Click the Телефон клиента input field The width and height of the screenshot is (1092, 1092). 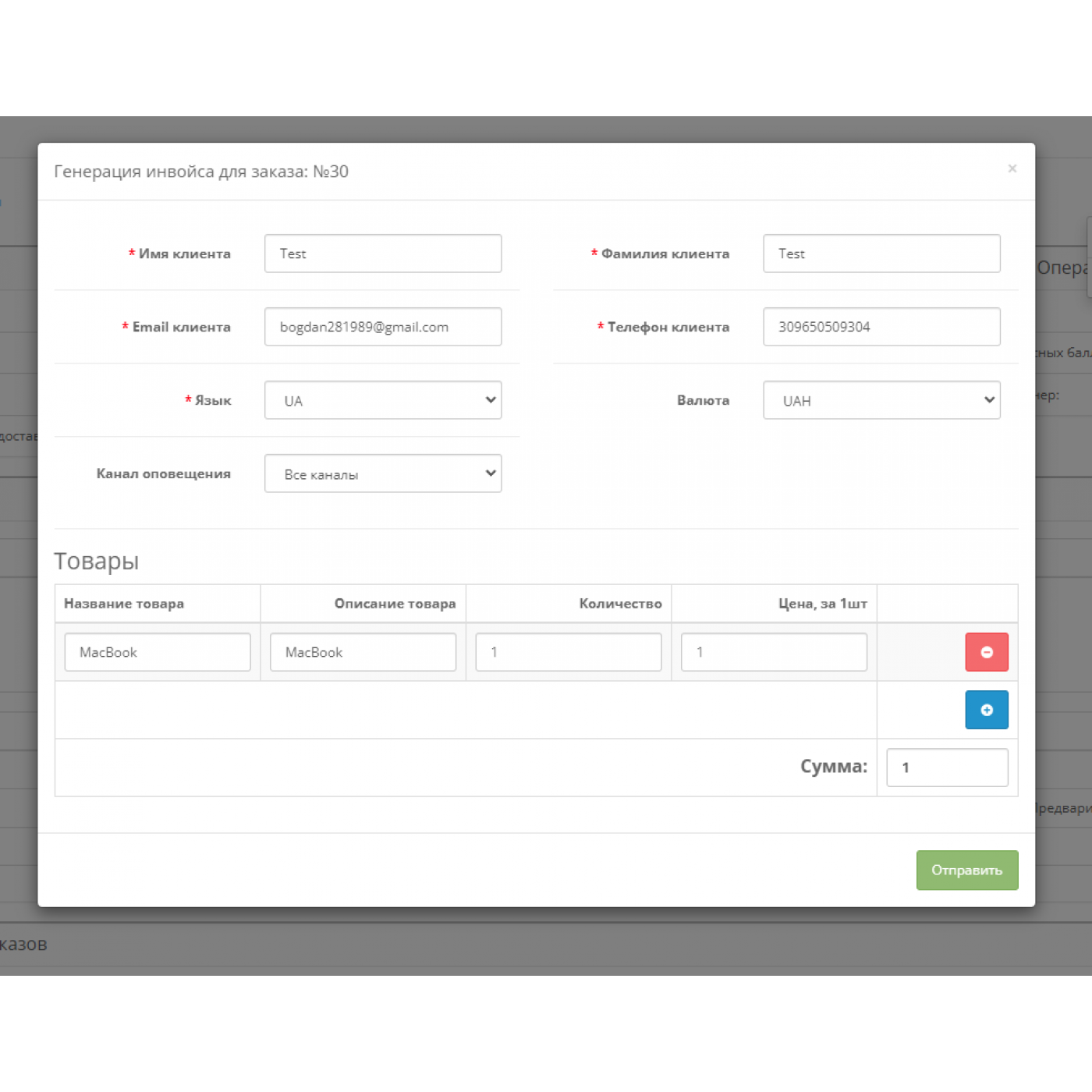click(x=881, y=327)
